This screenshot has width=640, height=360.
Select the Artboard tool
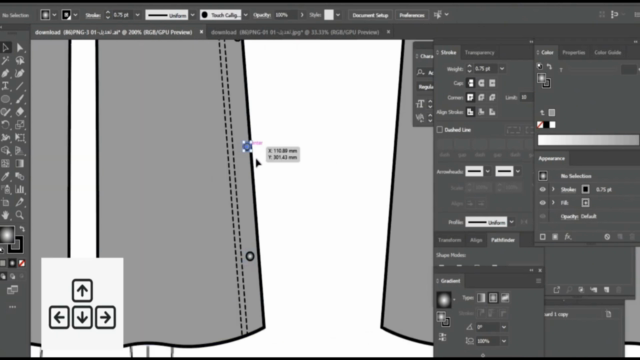5,202
